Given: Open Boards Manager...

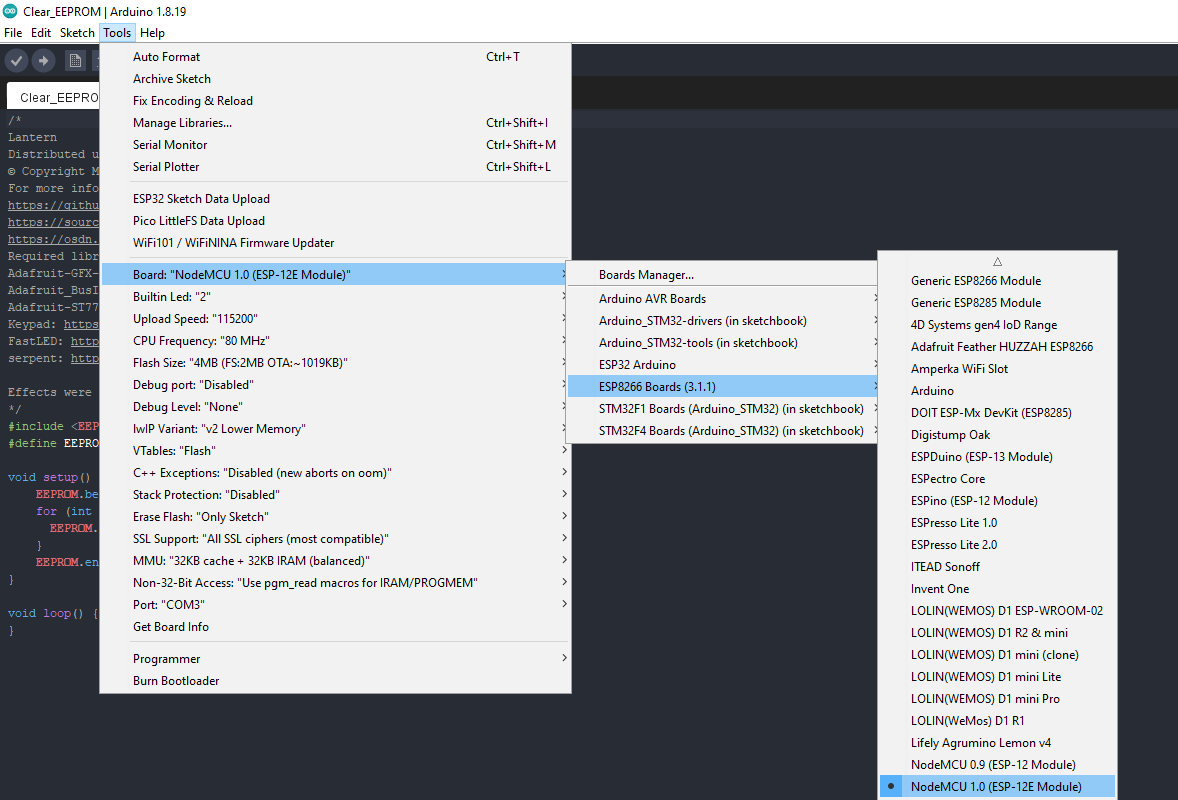Looking at the screenshot, I should tap(646, 275).
